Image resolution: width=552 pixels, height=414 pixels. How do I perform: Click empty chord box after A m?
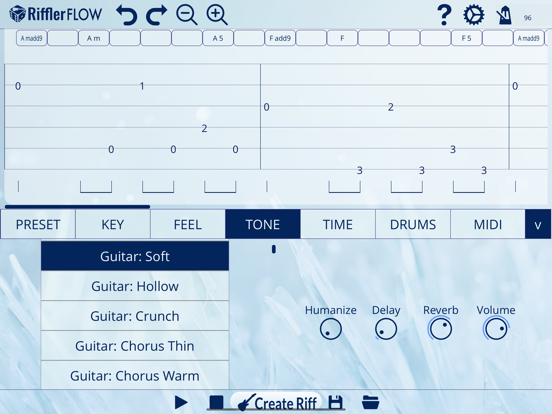[125, 38]
